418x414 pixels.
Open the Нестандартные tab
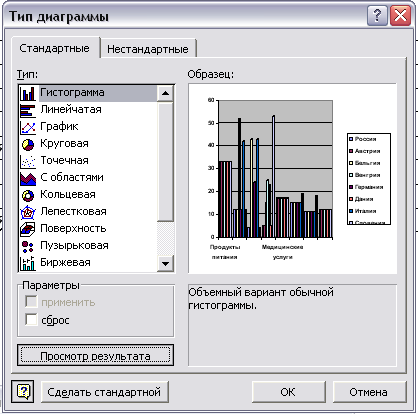click(x=148, y=49)
